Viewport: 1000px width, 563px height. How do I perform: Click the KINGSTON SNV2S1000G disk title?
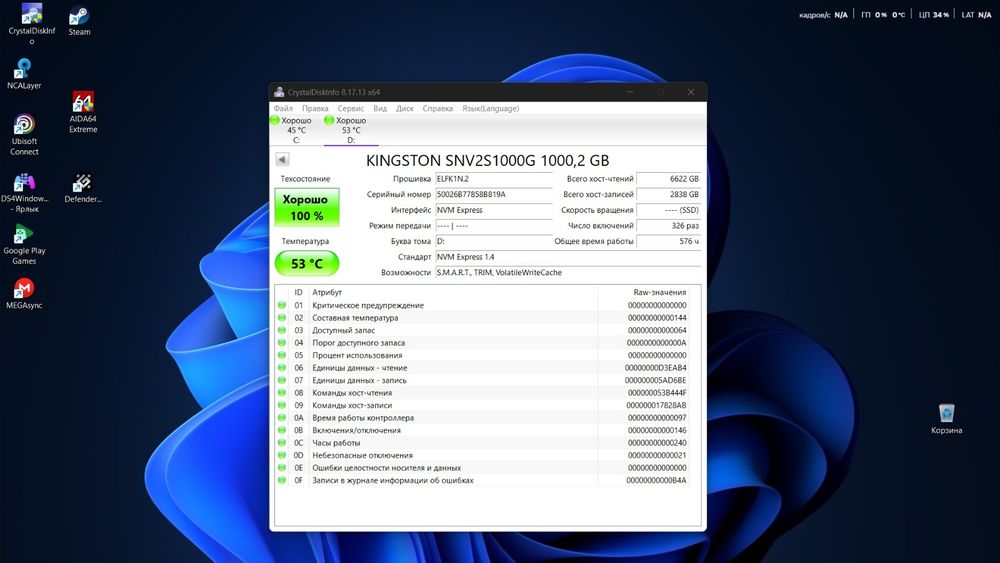coord(487,161)
